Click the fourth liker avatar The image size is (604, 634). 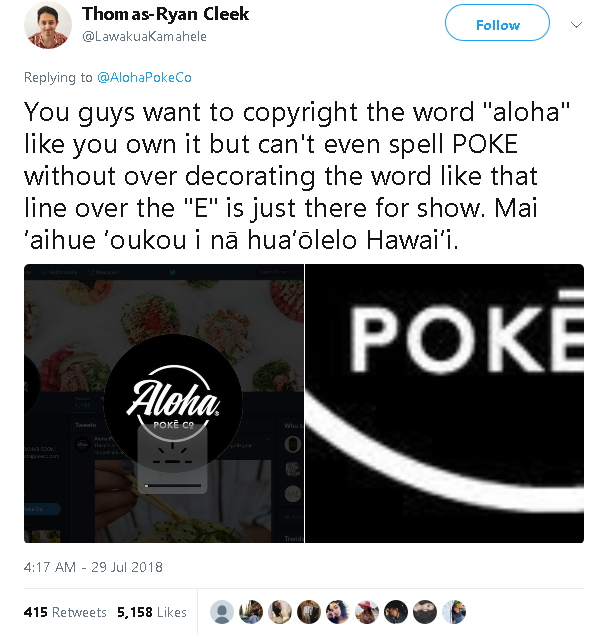click(310, 612)
